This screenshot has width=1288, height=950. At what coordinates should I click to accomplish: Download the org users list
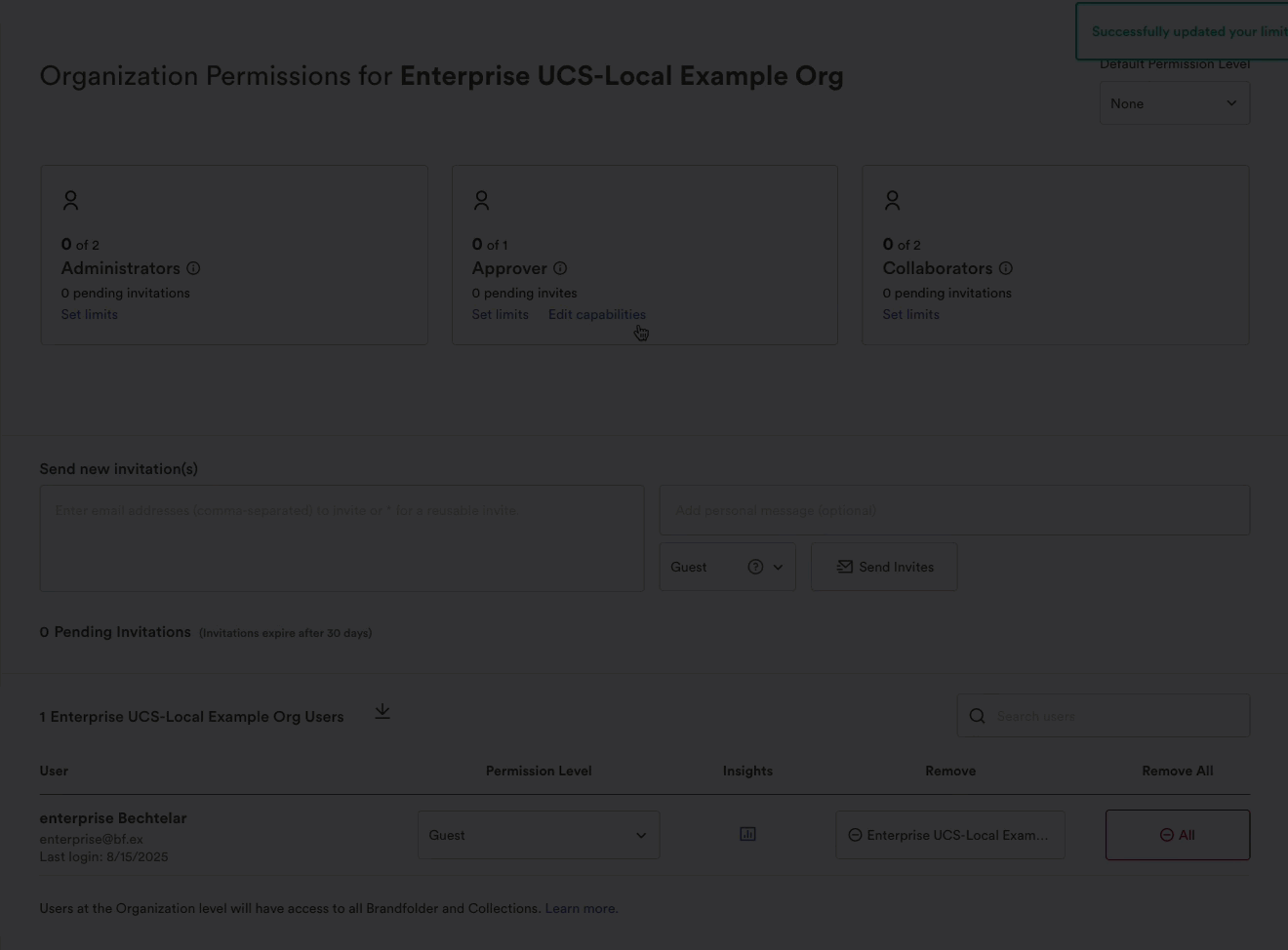tap(382, 712)
